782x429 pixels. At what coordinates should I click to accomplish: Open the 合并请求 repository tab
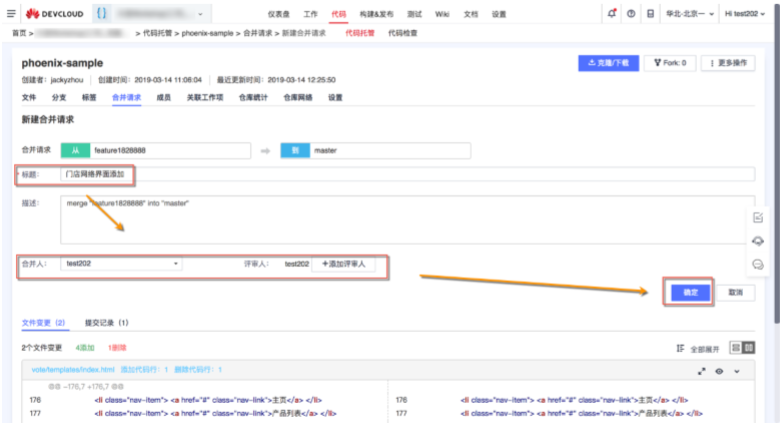pyautogui.click(x=126, y=97)
